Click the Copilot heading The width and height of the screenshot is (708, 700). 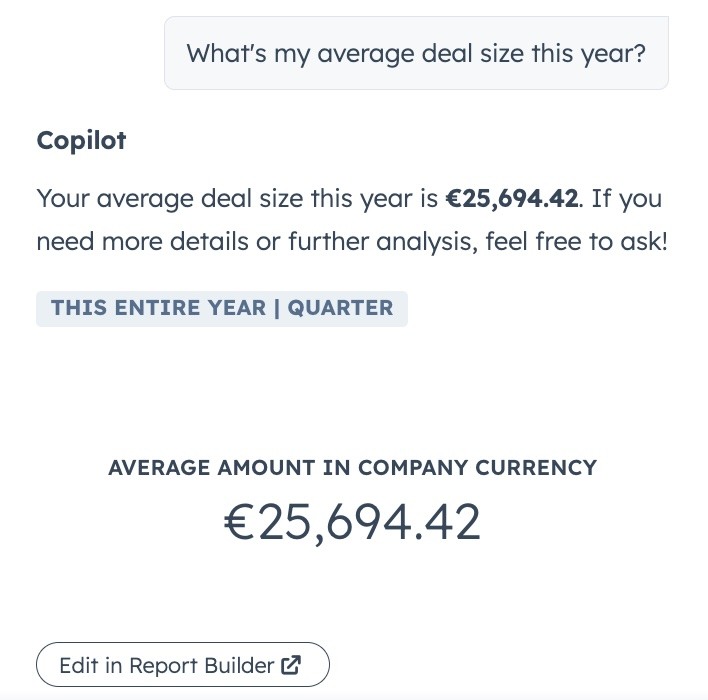click(x=81, y=140)
